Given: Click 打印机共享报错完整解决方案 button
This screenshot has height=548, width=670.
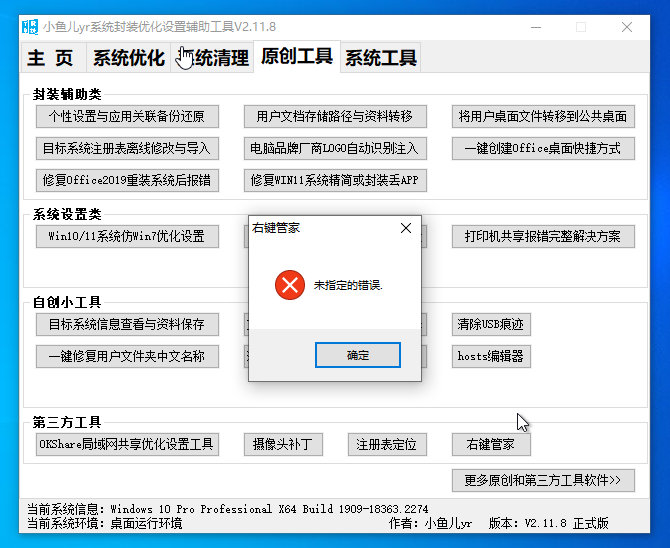Looking at the screenshot, I should point(543,236).
